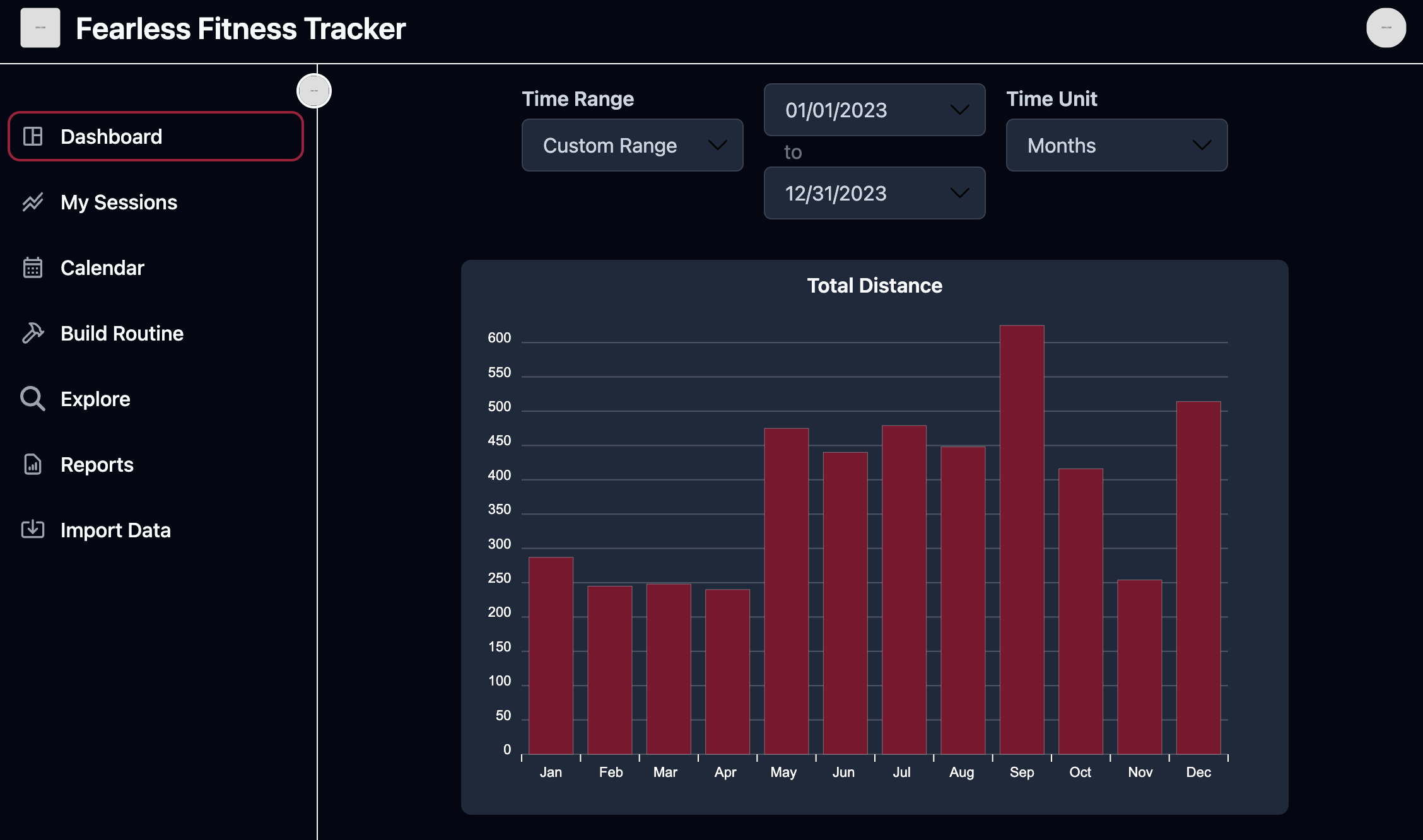Open the Reports menu item

(97, 464)
